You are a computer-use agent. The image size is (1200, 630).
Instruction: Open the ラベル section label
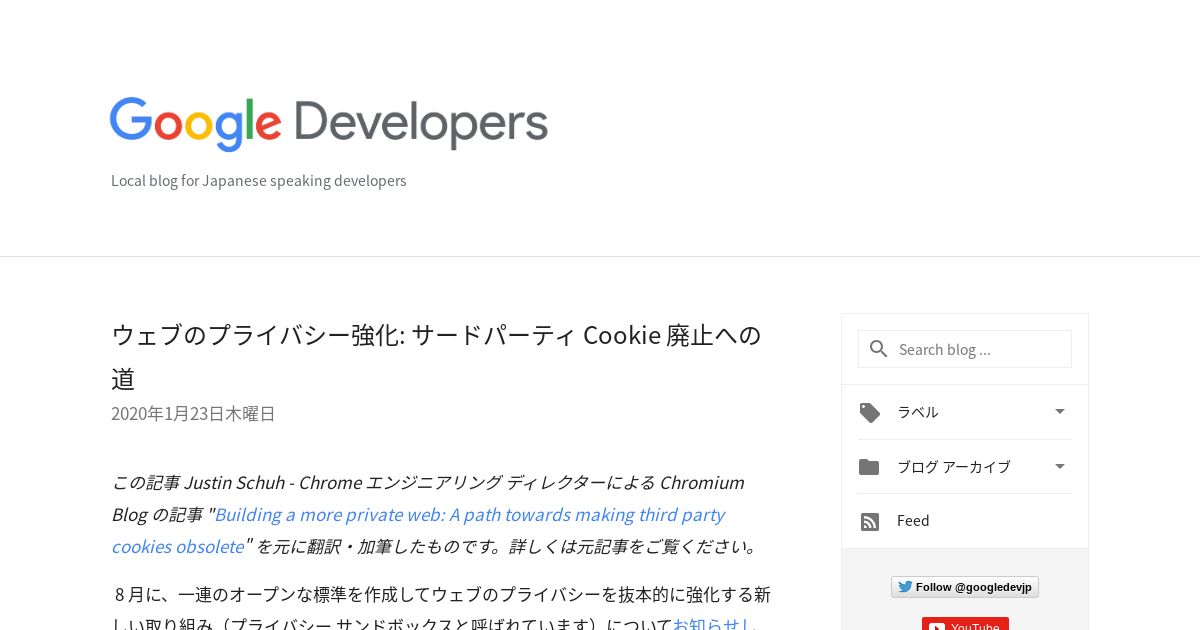pos(918,412)
